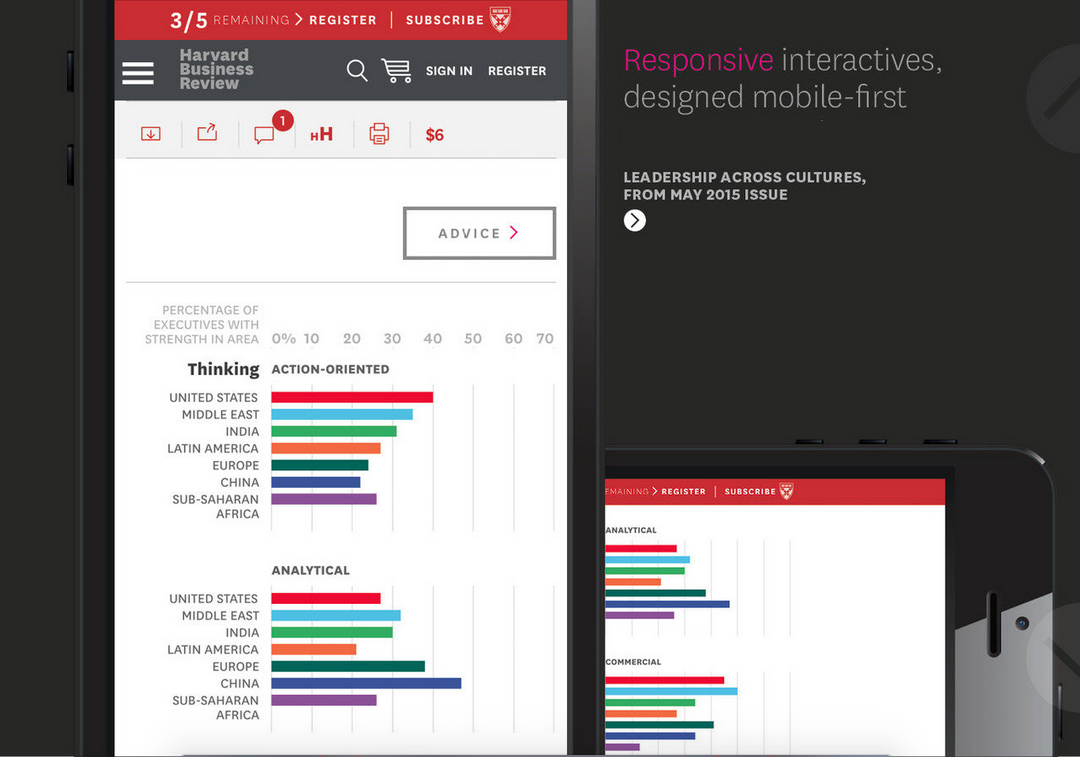The image size is (1080, 757).
Task: Click the $6 purchase option
Action: pos(435,135)
